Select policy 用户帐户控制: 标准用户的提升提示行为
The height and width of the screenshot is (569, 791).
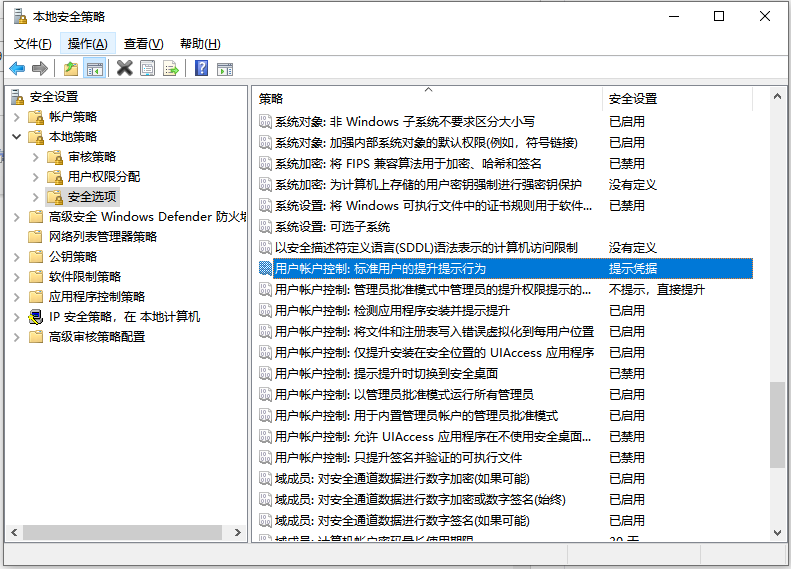click(x=505, y=268)
